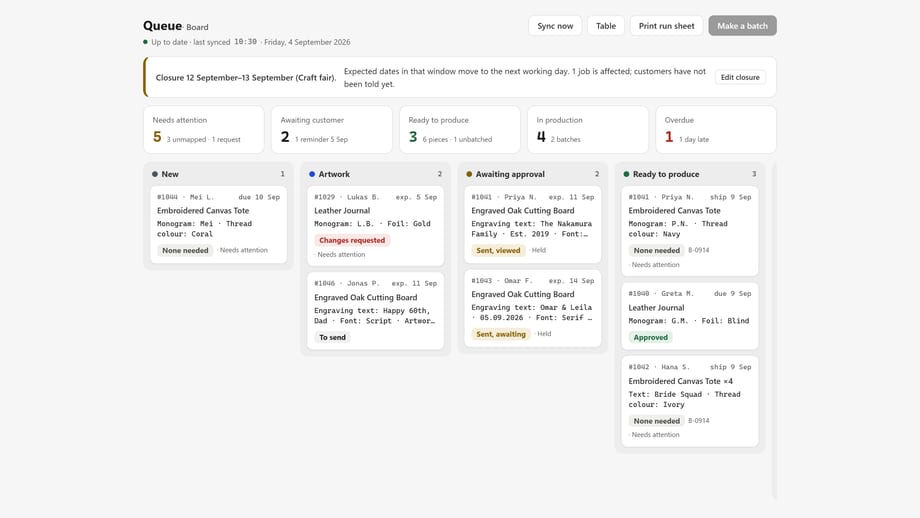Open Lukas B. Leather Journal card
This screenshot has height=518, width=920.
(376, 226)
